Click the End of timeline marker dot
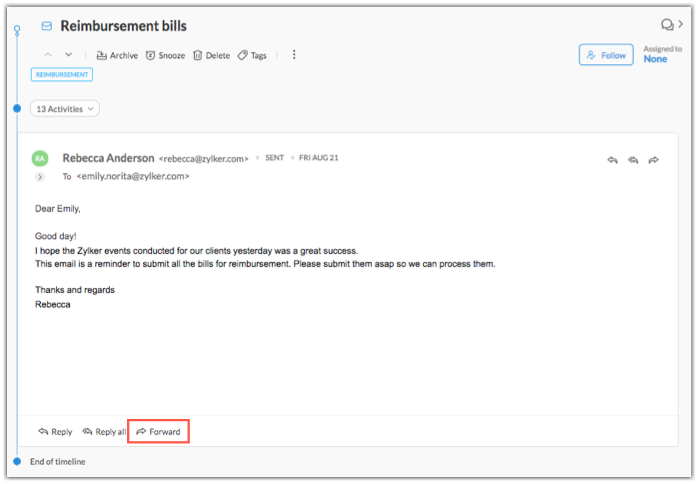This screenshot has height=484, width=698. tap(17, 461)
